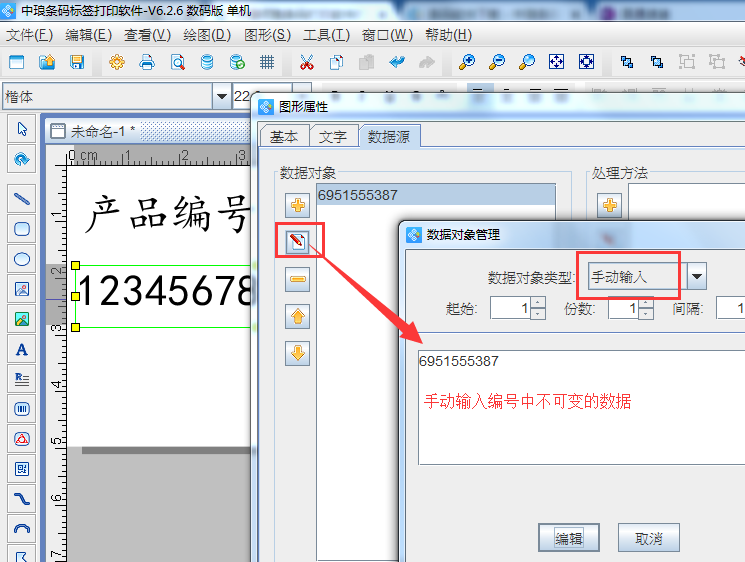Increase the 起始 value with up stepper
745x562 pixels.
(x=538, y=303)
